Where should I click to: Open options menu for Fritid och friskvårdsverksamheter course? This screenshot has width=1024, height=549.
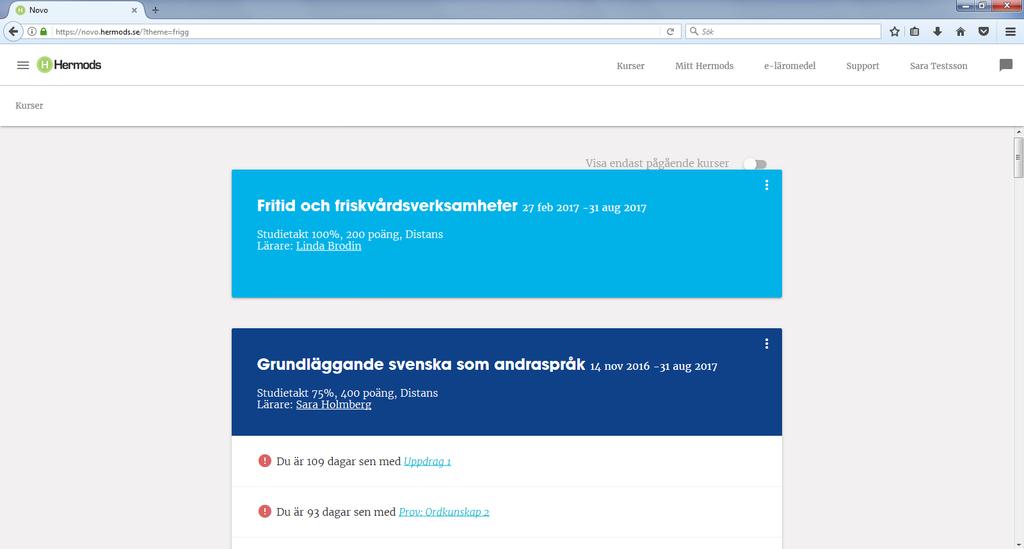(766, 185)
